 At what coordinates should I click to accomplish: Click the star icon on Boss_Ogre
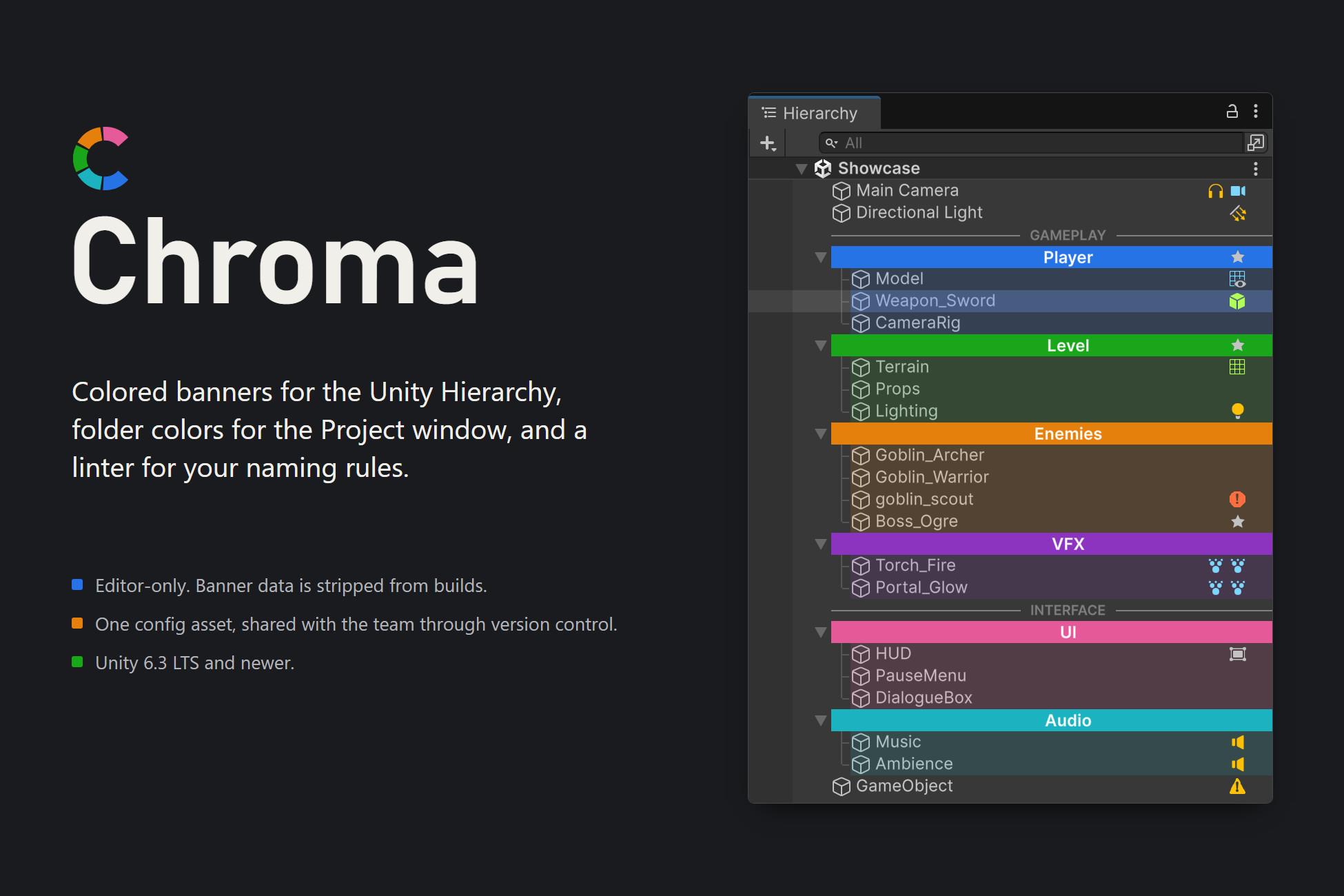(1238, 522)
